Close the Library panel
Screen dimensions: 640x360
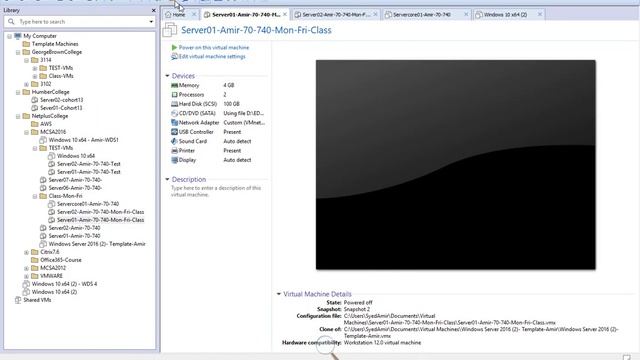153,10
